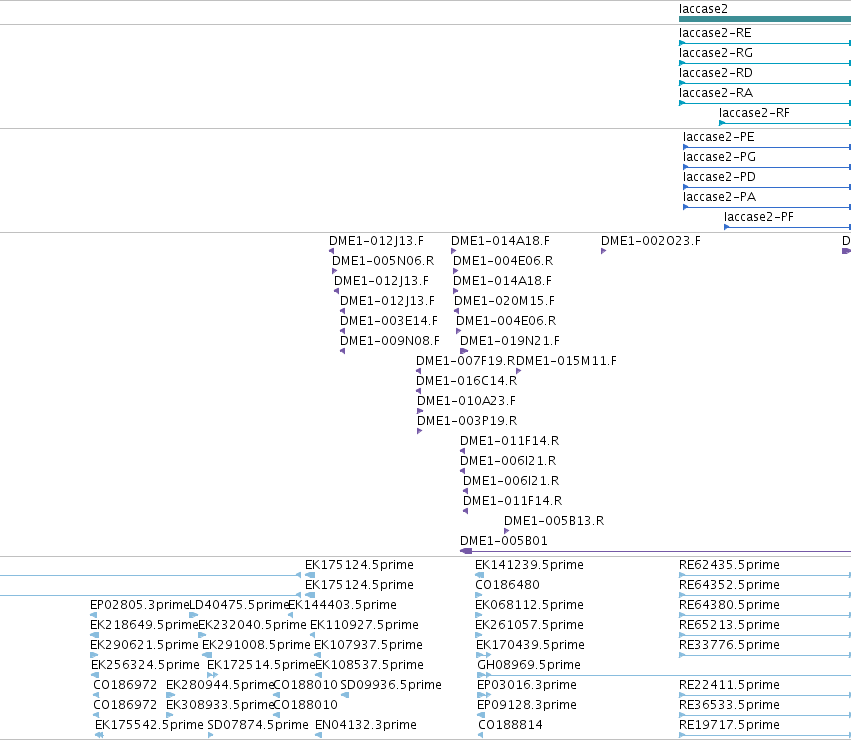The width and height of the screenshot is (851, 740).
Task: Click the laccase2-RA transcript
Action: 715,93
